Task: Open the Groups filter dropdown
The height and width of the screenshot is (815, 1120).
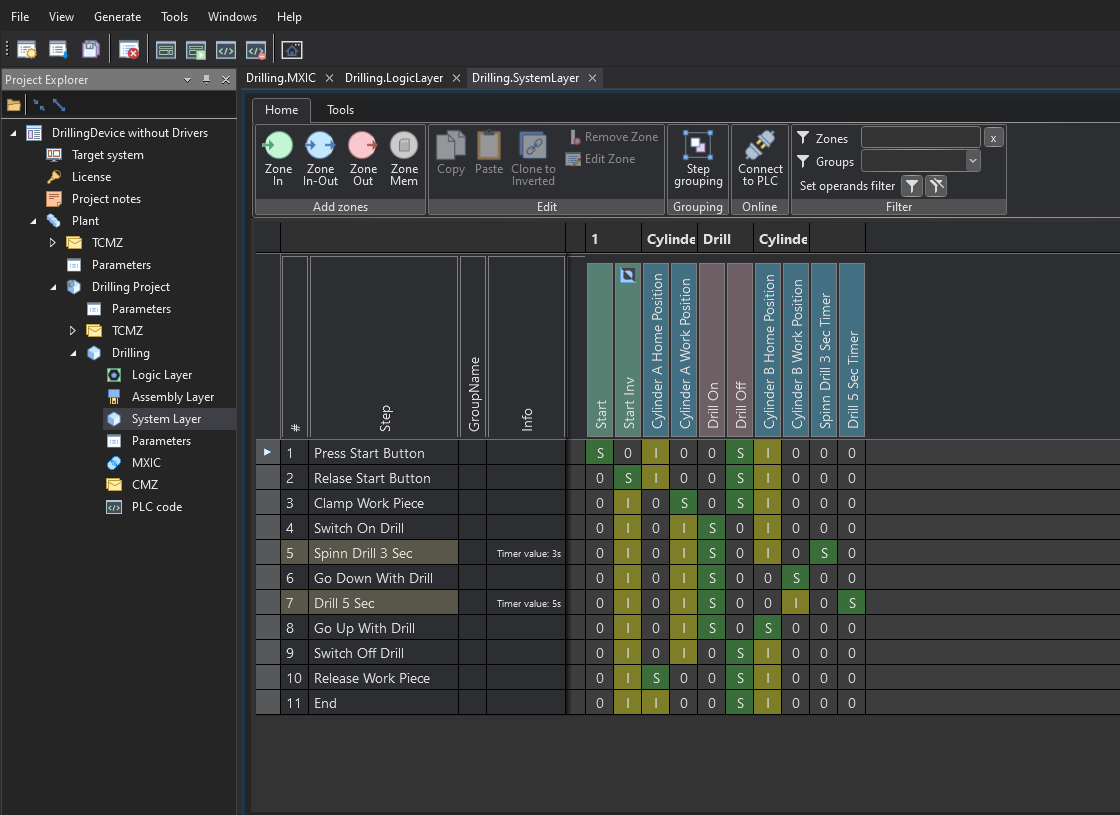Action: (973, 161)
